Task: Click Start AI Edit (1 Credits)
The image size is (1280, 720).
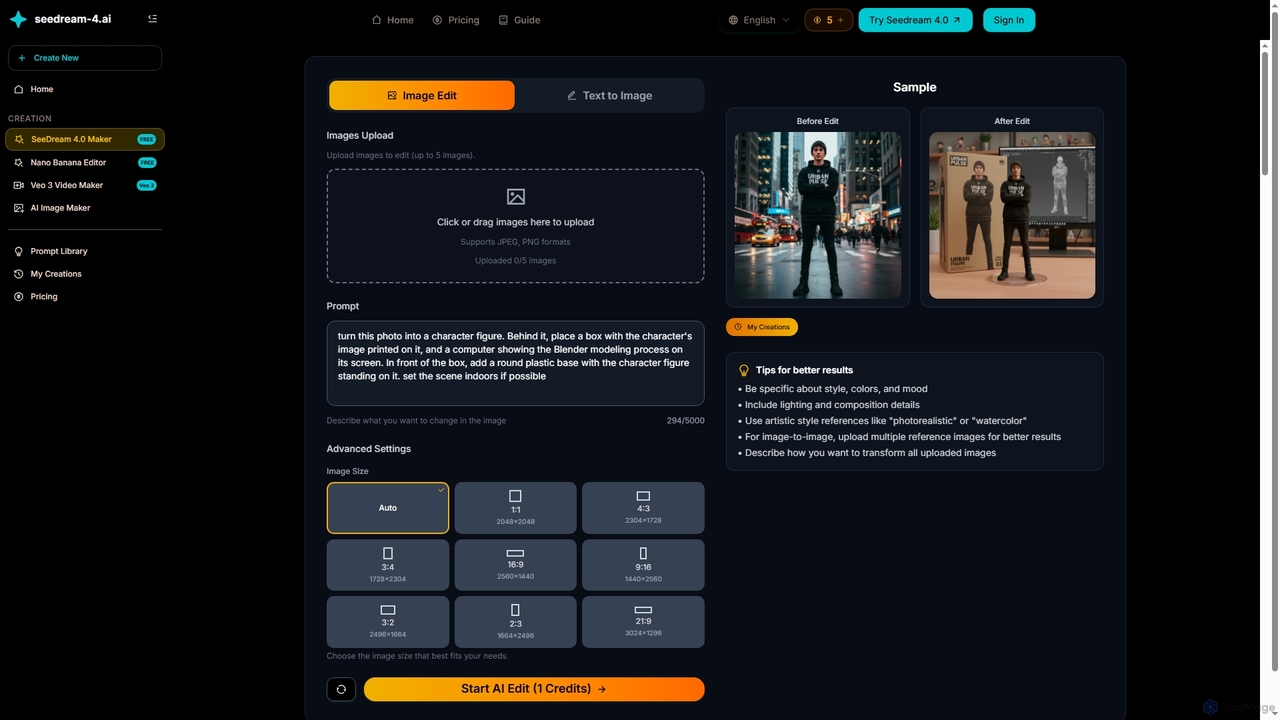Action: tap(534, 689)
